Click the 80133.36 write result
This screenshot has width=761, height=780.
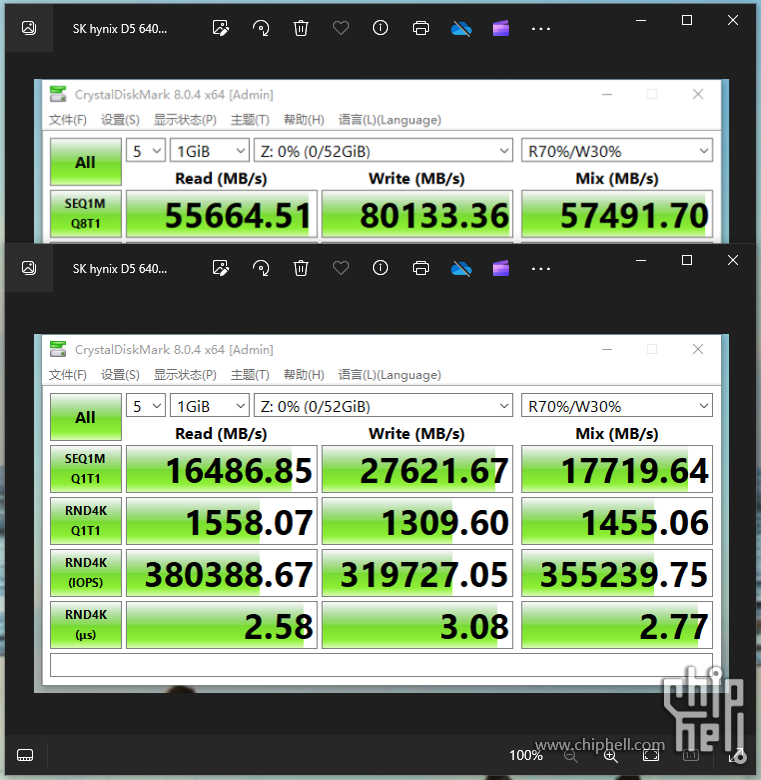pos(417,214)
